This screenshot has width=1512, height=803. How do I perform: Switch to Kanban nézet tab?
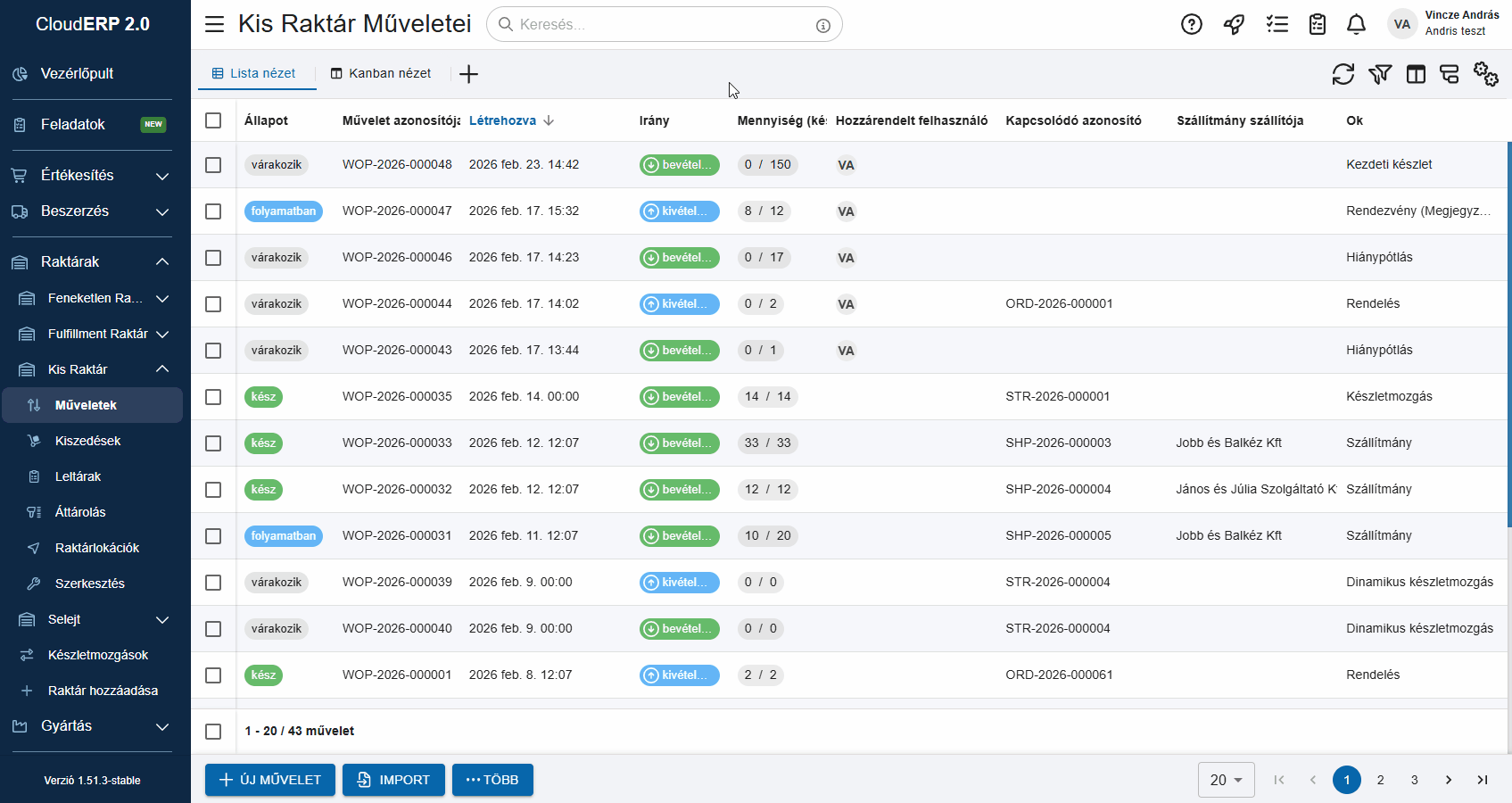pyautogui.click(x=381, y=73)
